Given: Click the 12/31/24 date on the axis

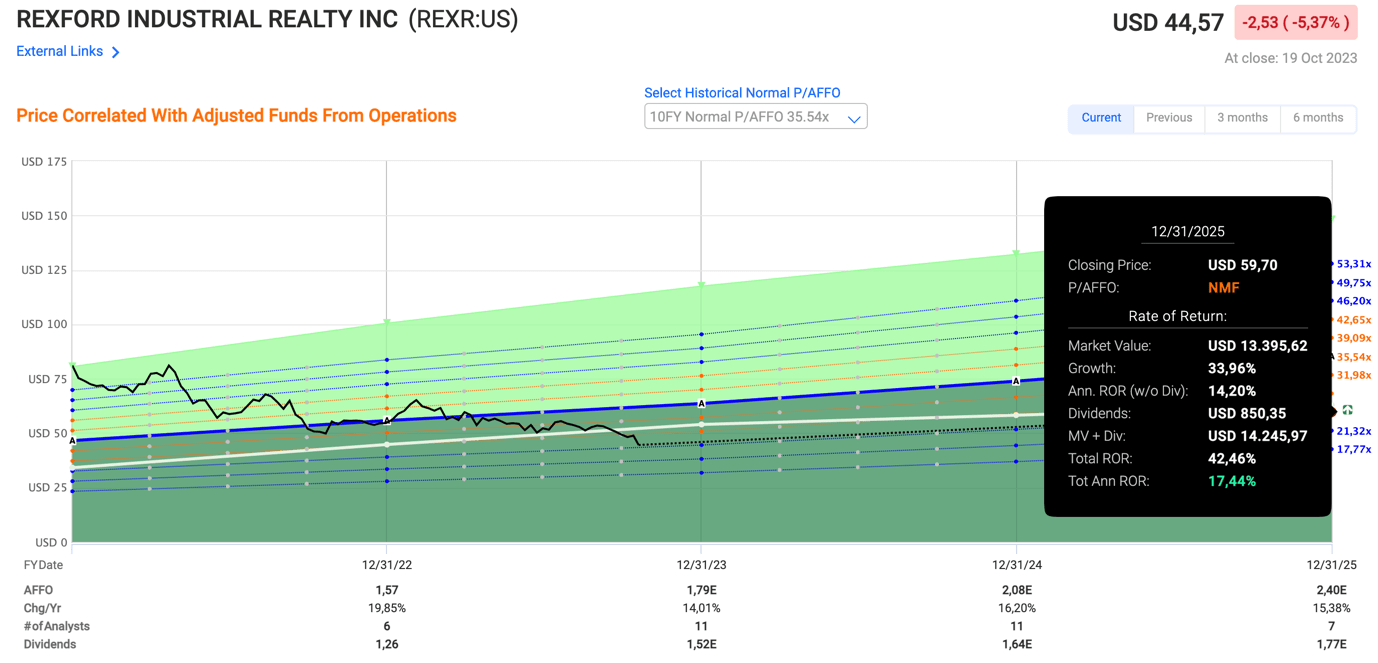Looking at the screenshot, I should point(1016,564).
